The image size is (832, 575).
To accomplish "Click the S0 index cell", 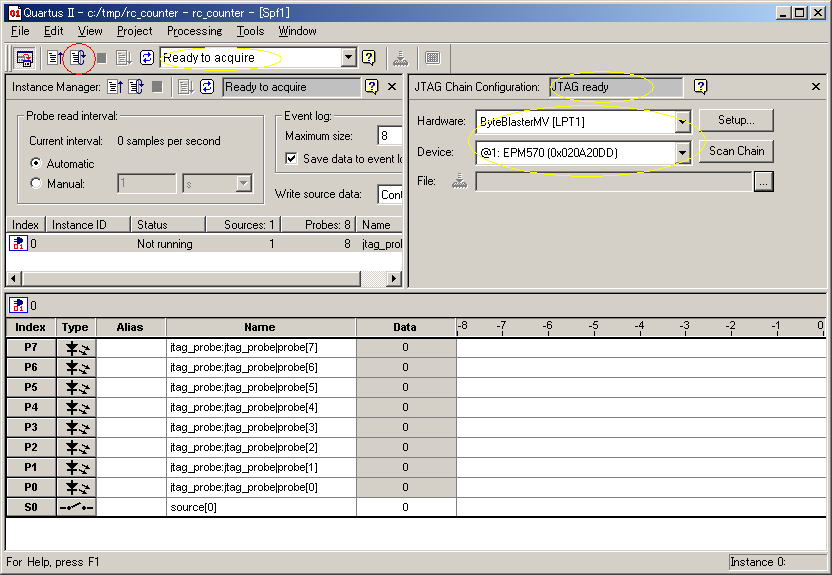I will pyautogui.click(x=31, y=508).
